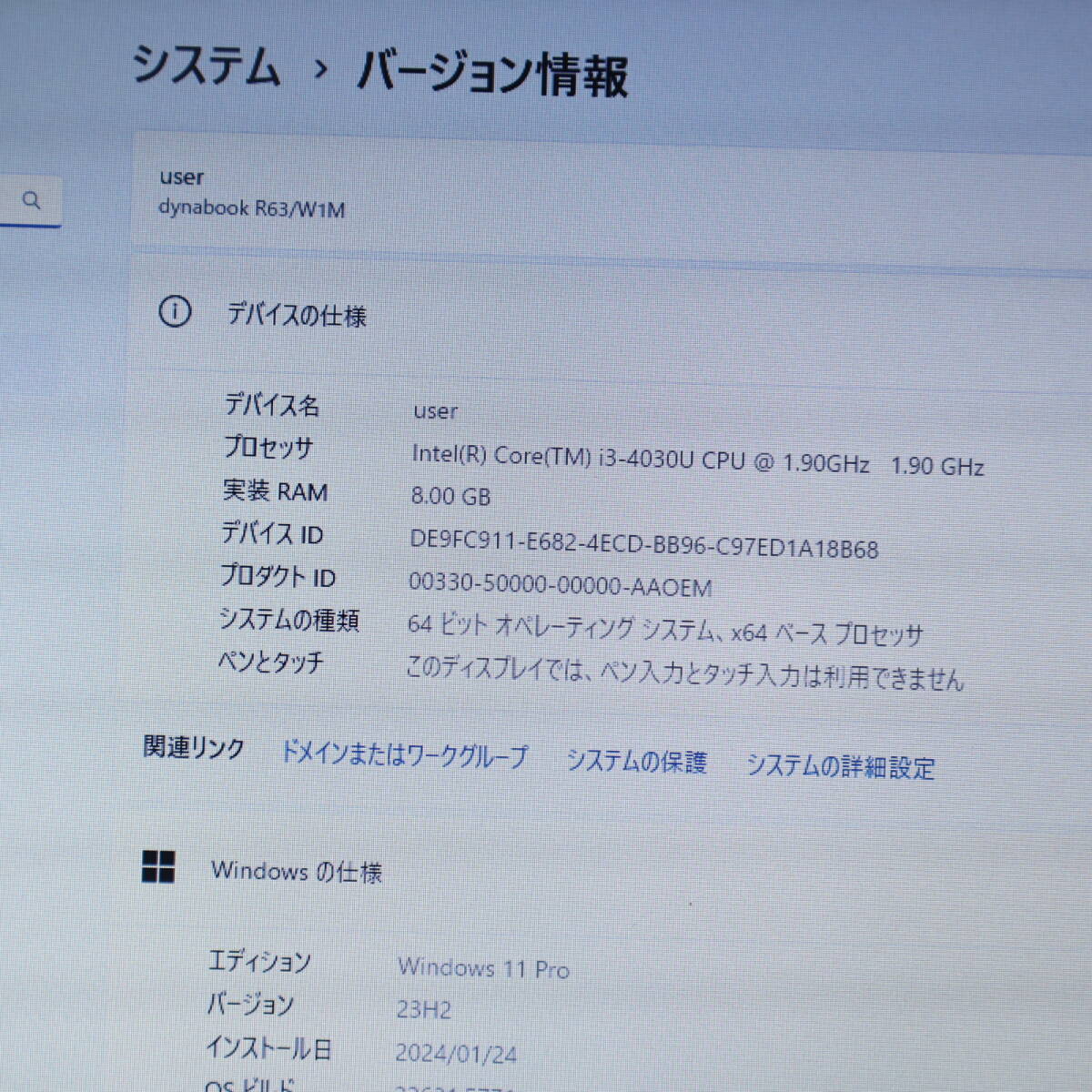Click the インストール日 label

click(x=268, y=1048)
